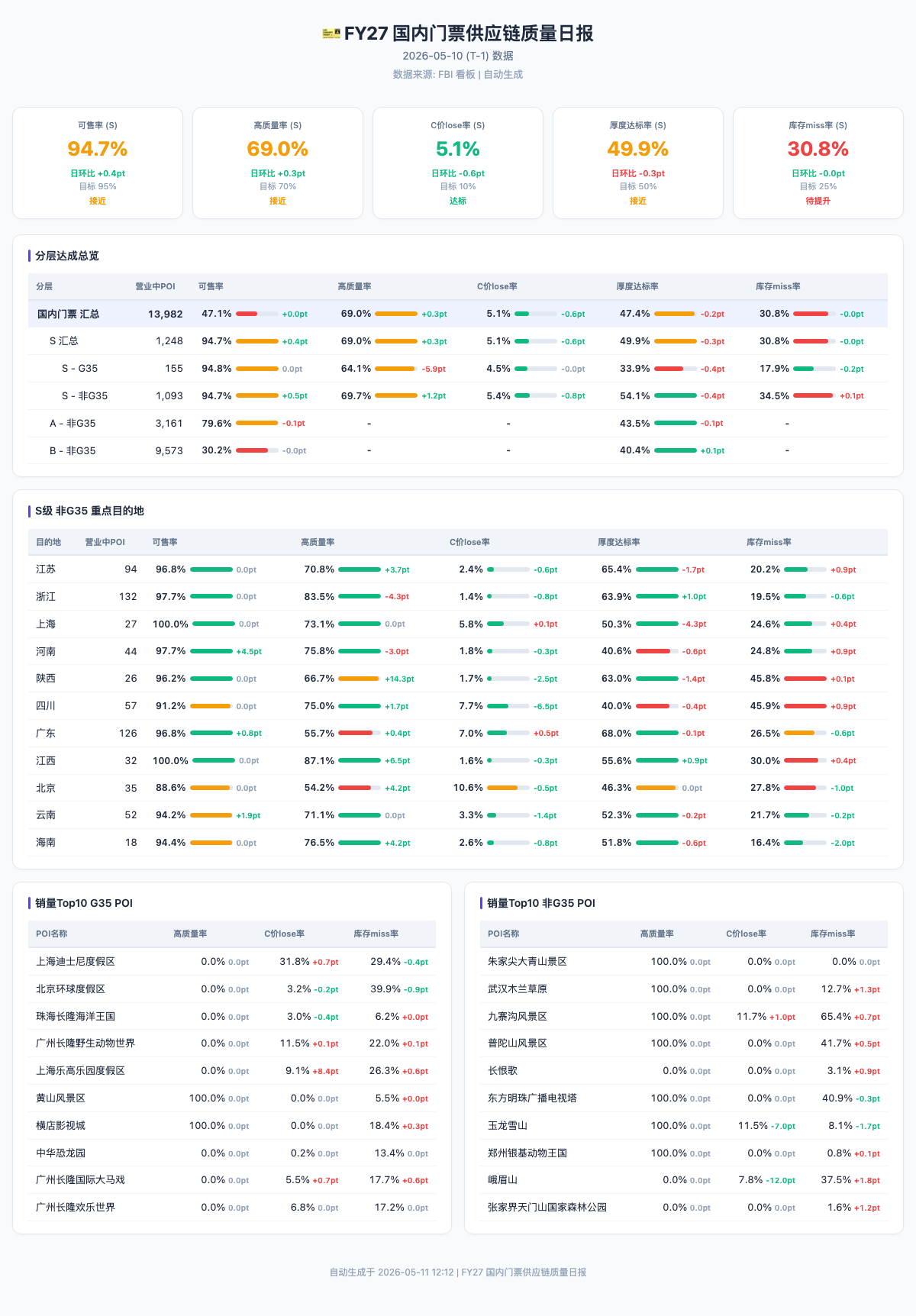Click the 10.6% value in 北京 row

coord(468,788)
